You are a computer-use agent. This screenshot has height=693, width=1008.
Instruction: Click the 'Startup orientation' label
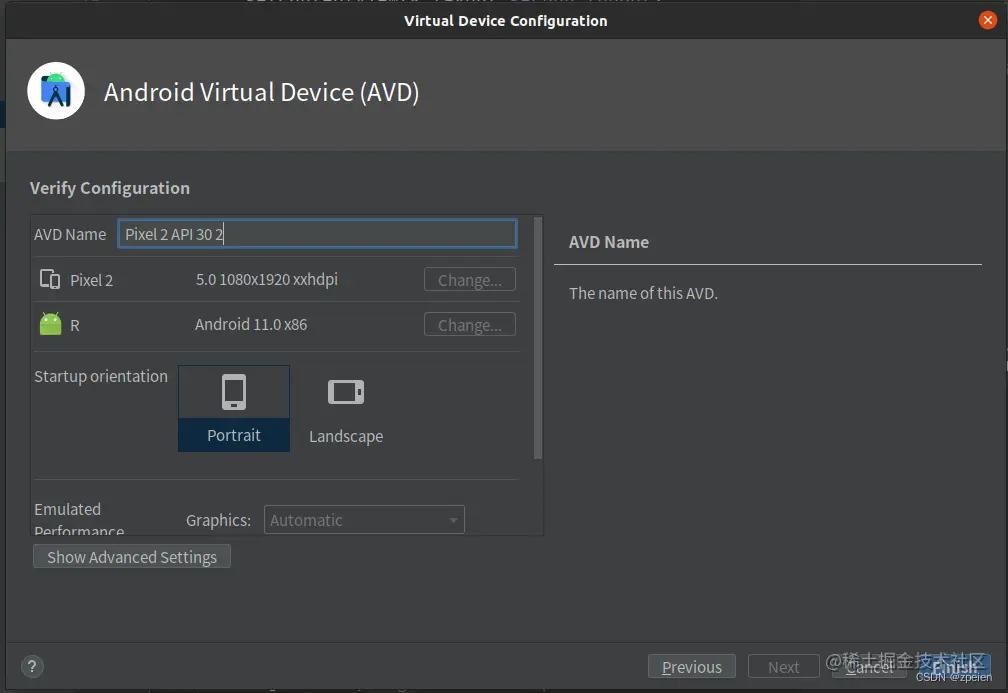click(101, 376)
